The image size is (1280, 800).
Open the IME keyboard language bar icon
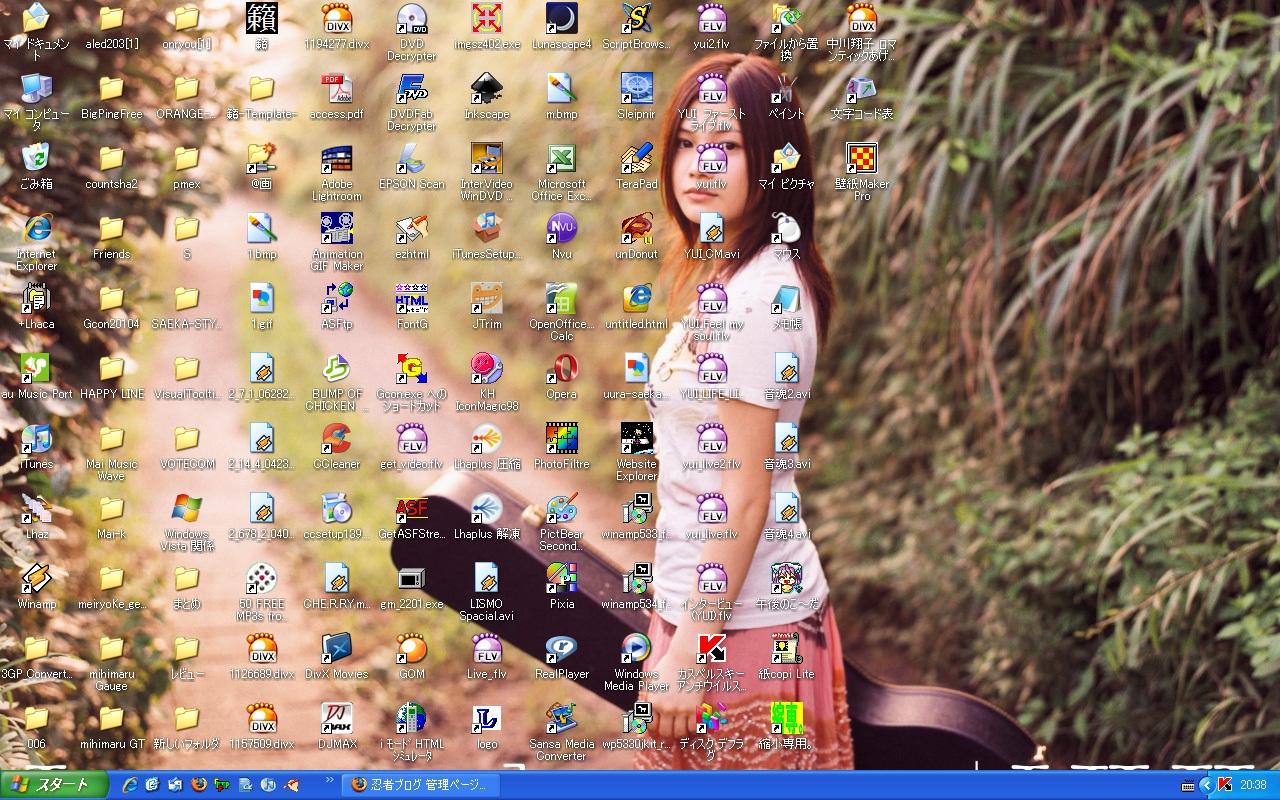pos(1188,785)
